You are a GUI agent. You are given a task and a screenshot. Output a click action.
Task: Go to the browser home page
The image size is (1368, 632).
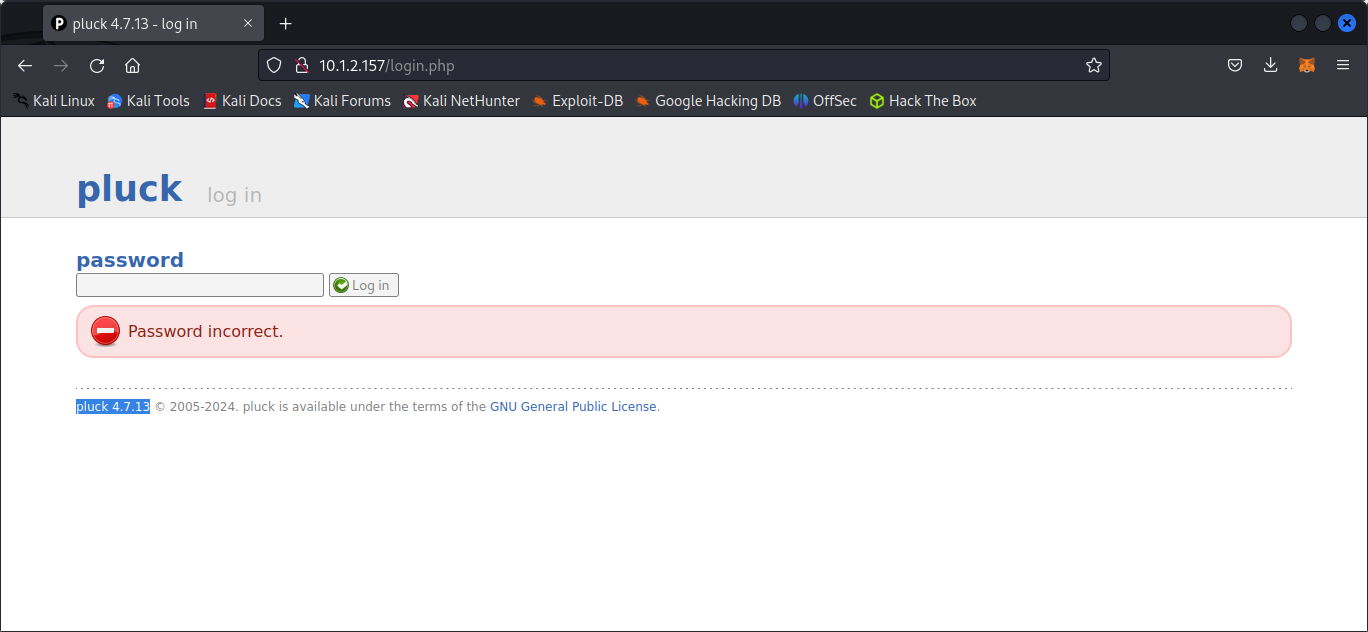[x=132, y=66]
